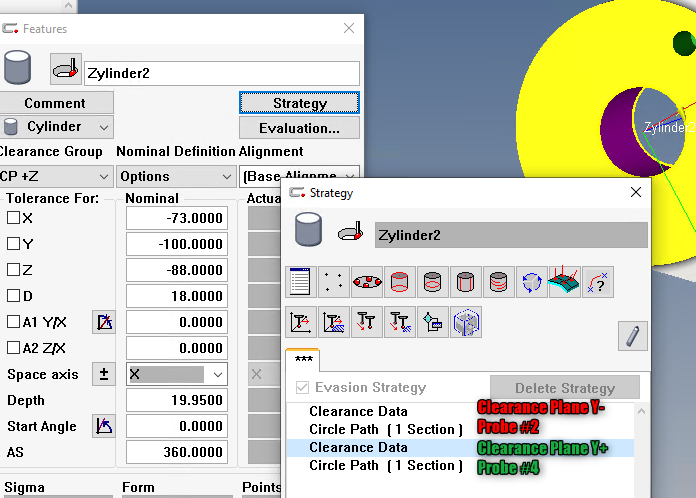Check the Z tolerance checkbox
The height and width of the screenshot is (498, 696).
(x=14, y=270)
